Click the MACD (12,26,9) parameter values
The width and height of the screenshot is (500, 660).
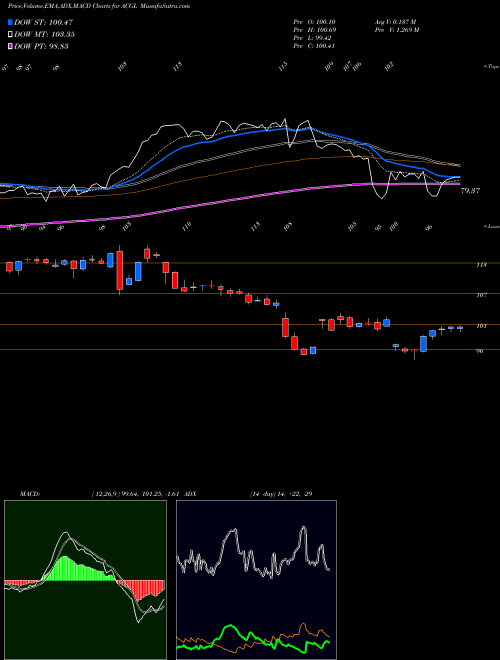tap(136, 494)
